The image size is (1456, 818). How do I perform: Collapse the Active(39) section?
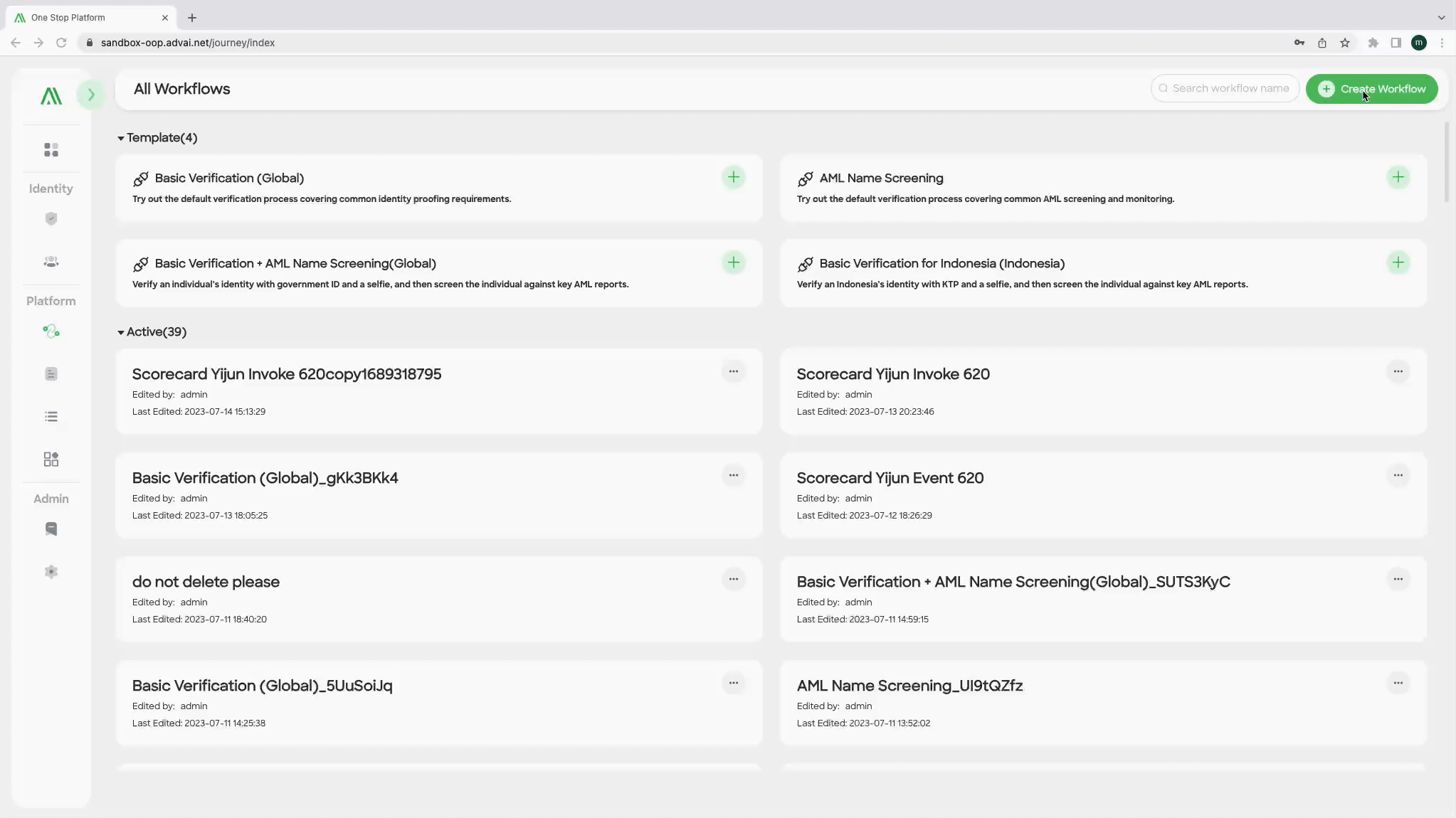tap(119, 331)
